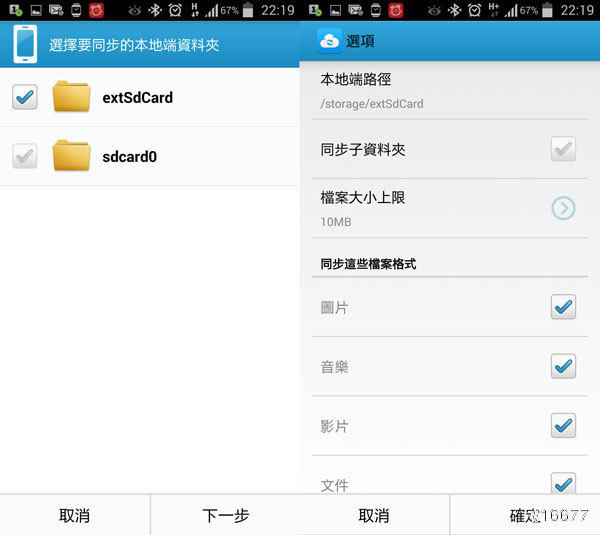
Task: Open the sdcard0 folder icon
Action: [x=72, y=155]
